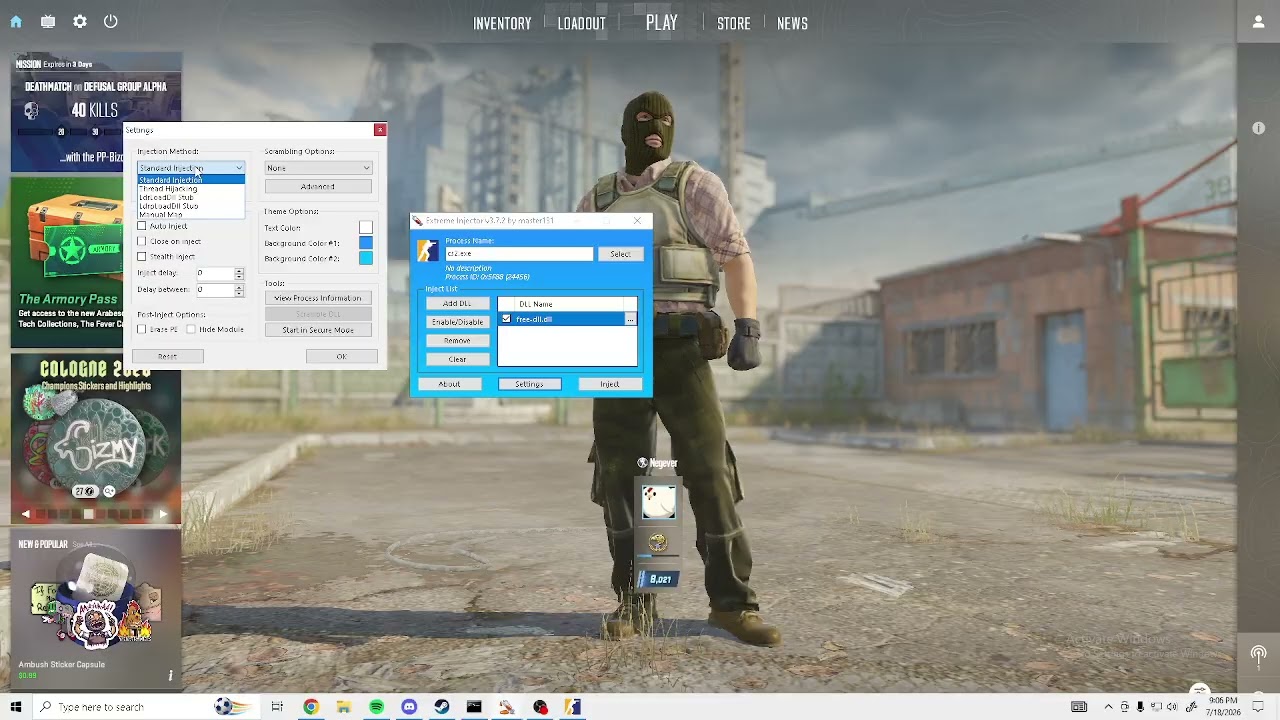
Task: Click the Advanced scrambling button
Action: pyautogui.click(x=318, y=186)
